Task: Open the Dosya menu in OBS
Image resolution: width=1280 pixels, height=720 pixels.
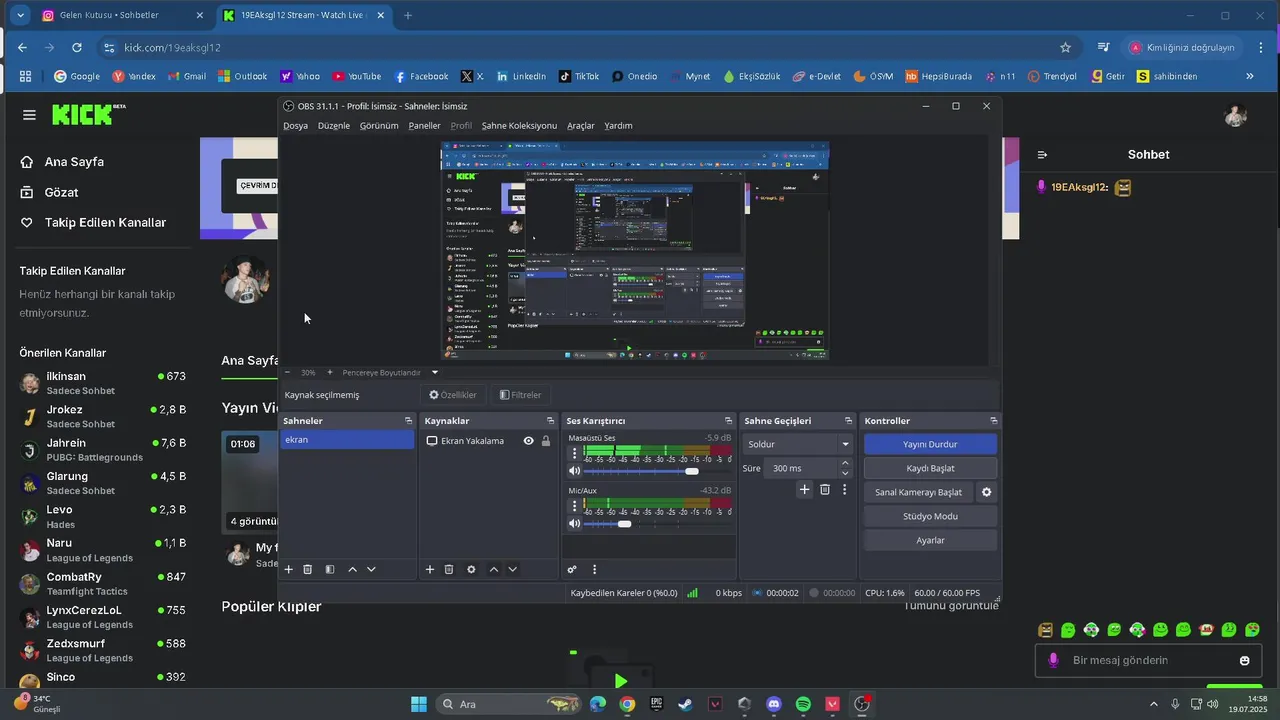Action: point(295,126)
